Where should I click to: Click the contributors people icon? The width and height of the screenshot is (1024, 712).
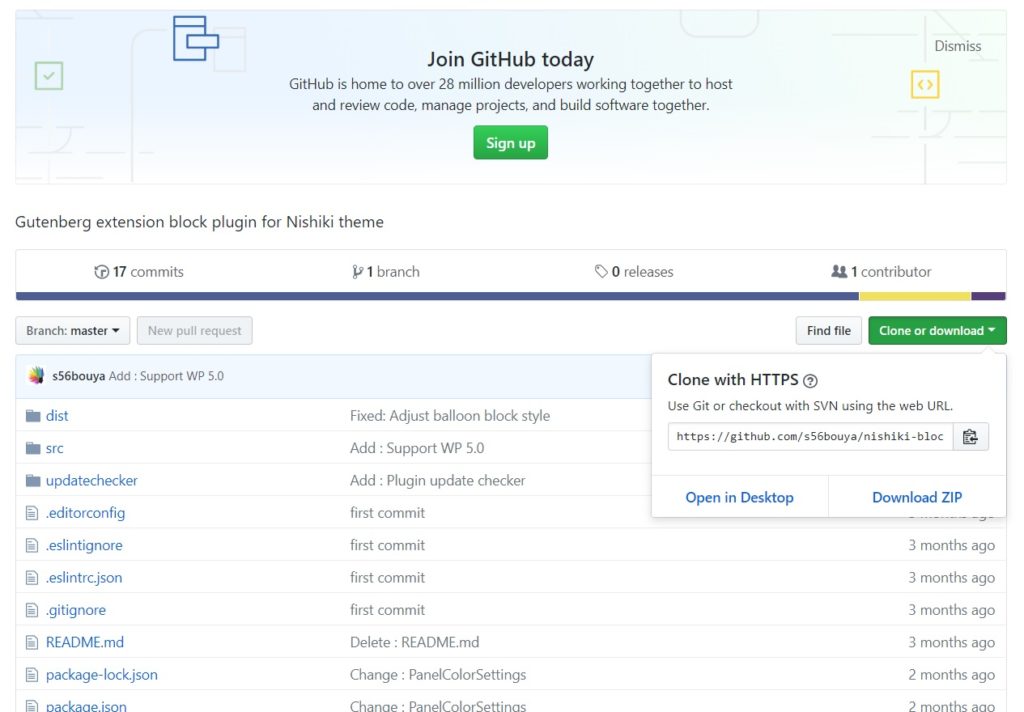click(839, 271)
